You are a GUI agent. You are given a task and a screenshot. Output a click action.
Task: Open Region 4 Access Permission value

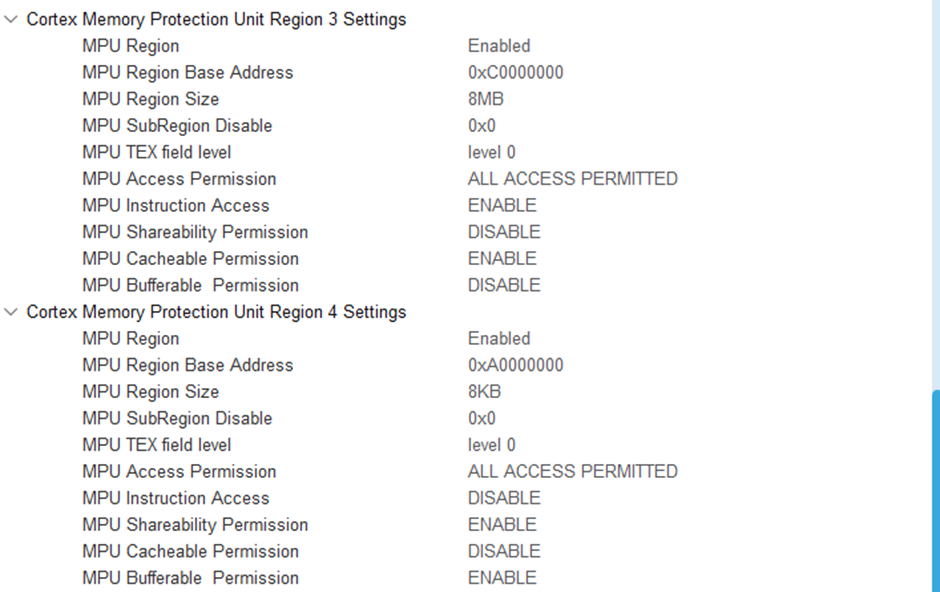click(x=572, y=472)
